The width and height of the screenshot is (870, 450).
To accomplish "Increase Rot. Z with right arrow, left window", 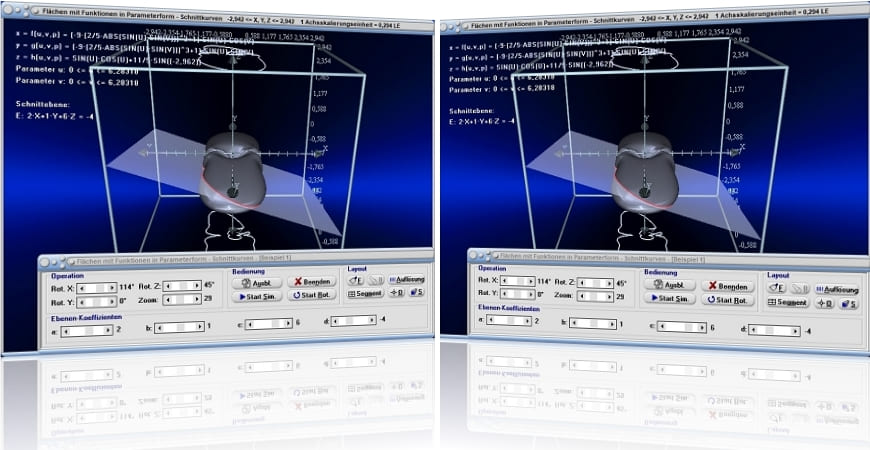I will click(196, 286).
